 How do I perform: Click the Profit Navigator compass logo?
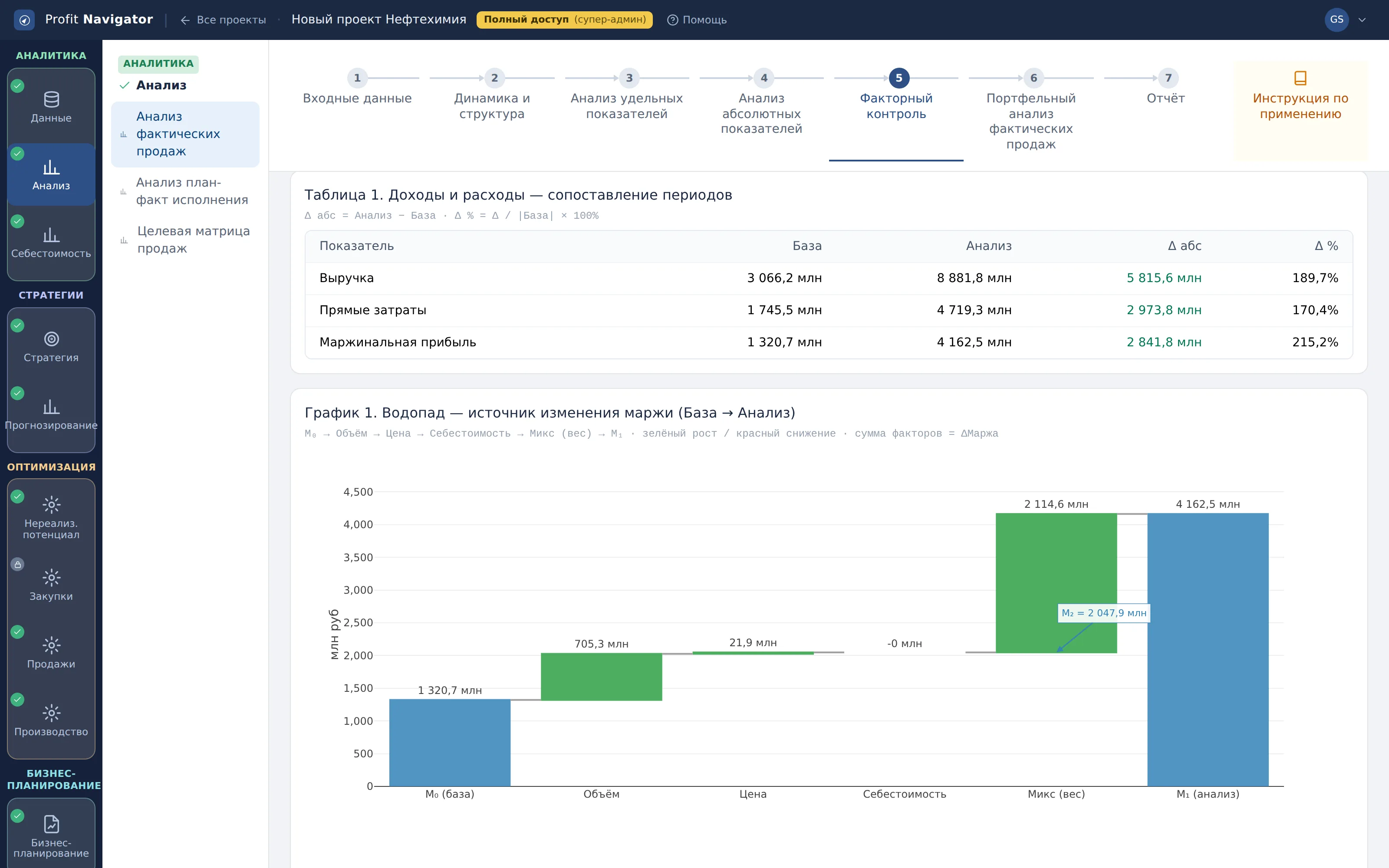(23, 20)
